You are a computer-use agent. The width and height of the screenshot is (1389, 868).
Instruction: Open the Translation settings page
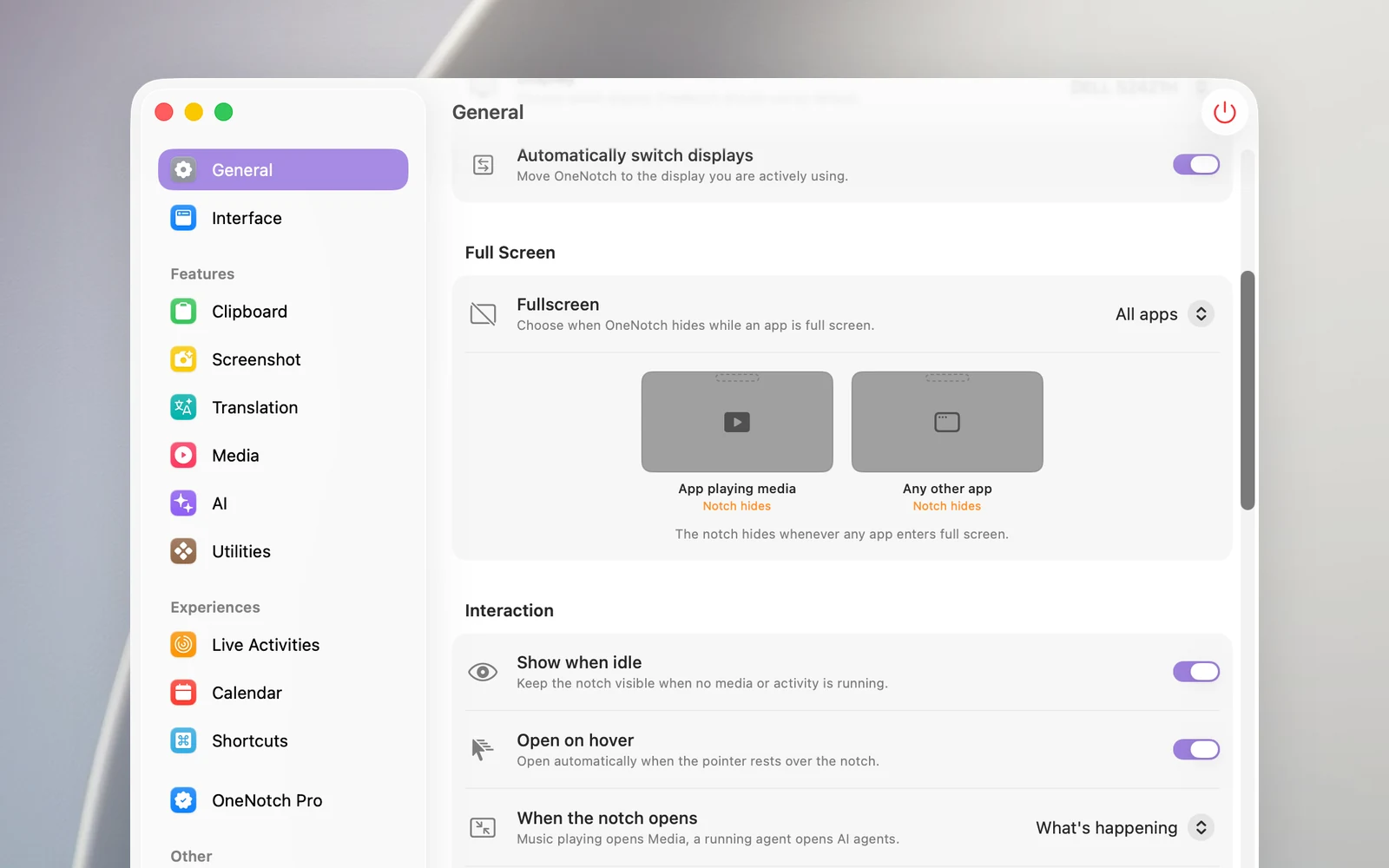[283, 407]
